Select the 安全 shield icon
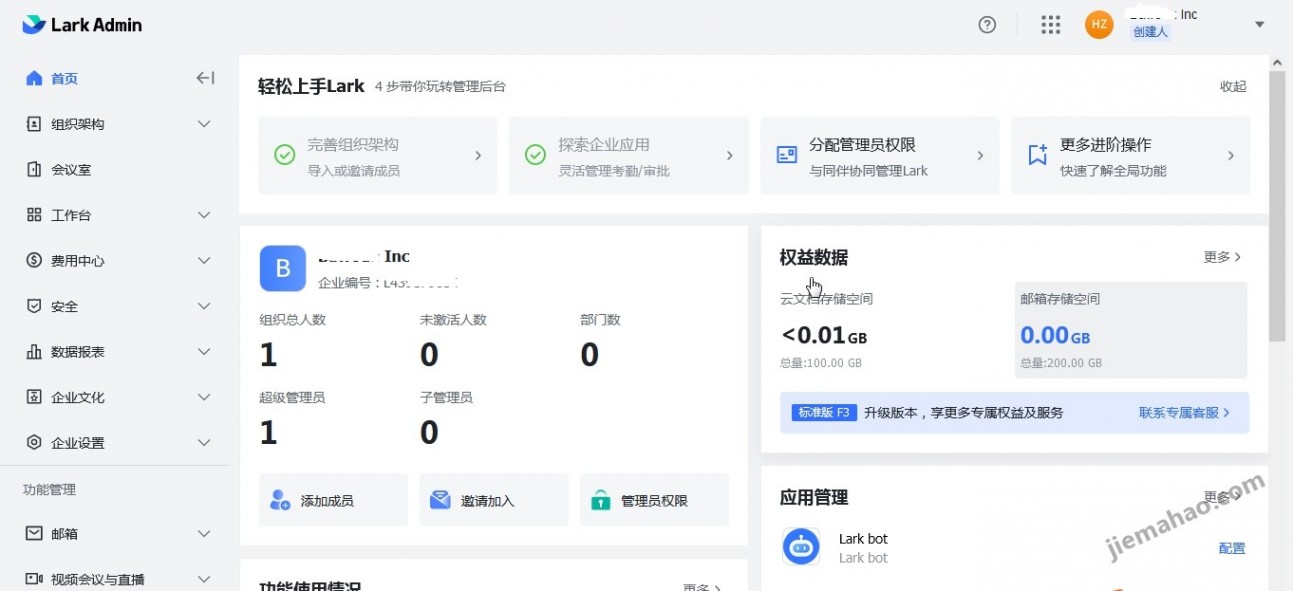Screen dimensions: 1293x591 pyautogui.click(x=34, y=305)
